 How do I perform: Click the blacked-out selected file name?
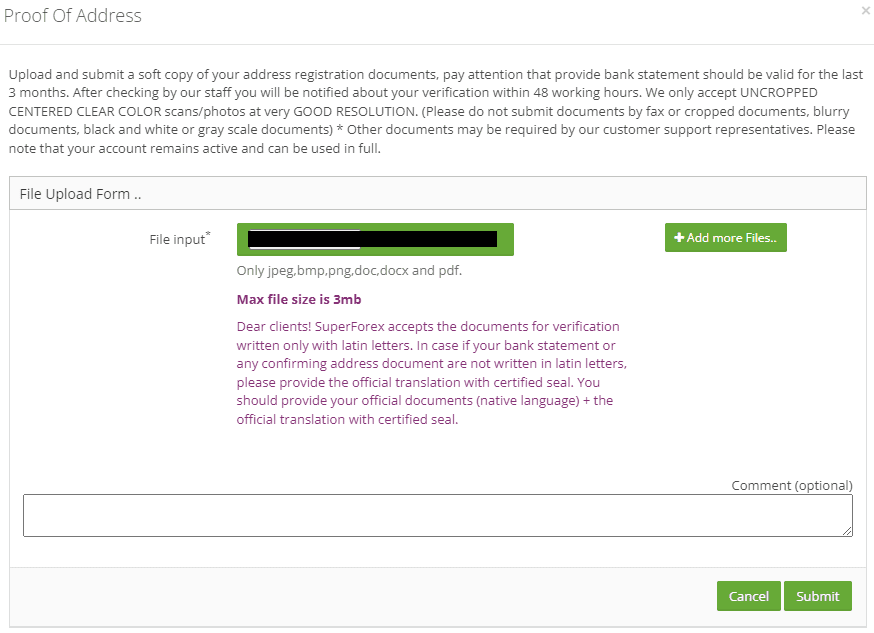click(372, 239)
